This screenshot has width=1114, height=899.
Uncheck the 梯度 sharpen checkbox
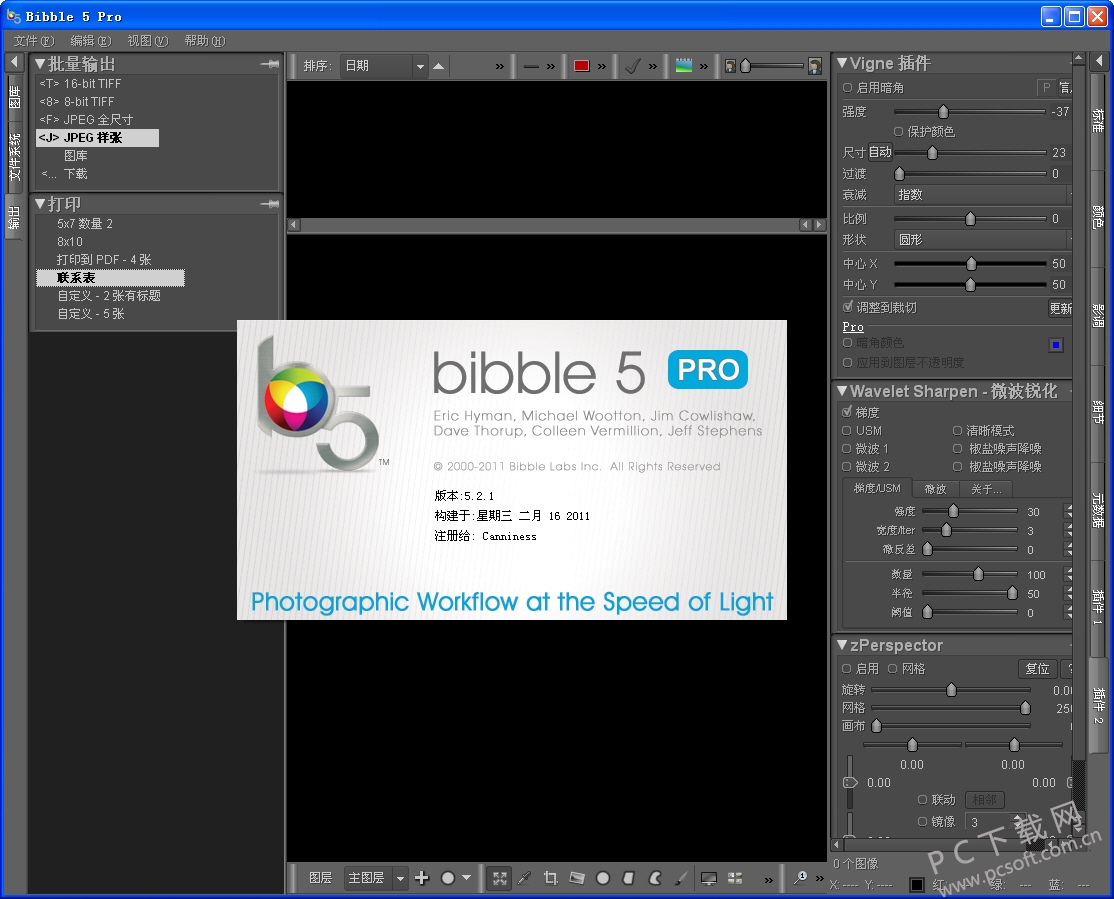click(847, 411)
